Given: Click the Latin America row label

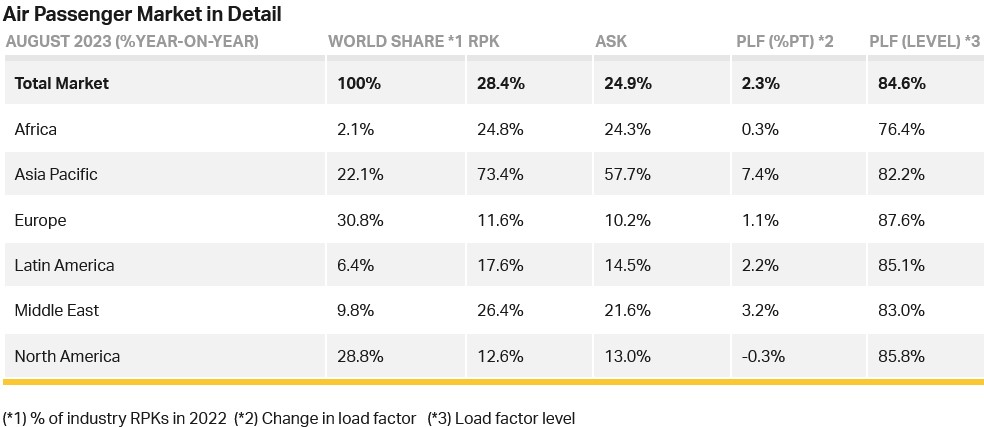Looking at the screenshot, I should coord(65,265).
